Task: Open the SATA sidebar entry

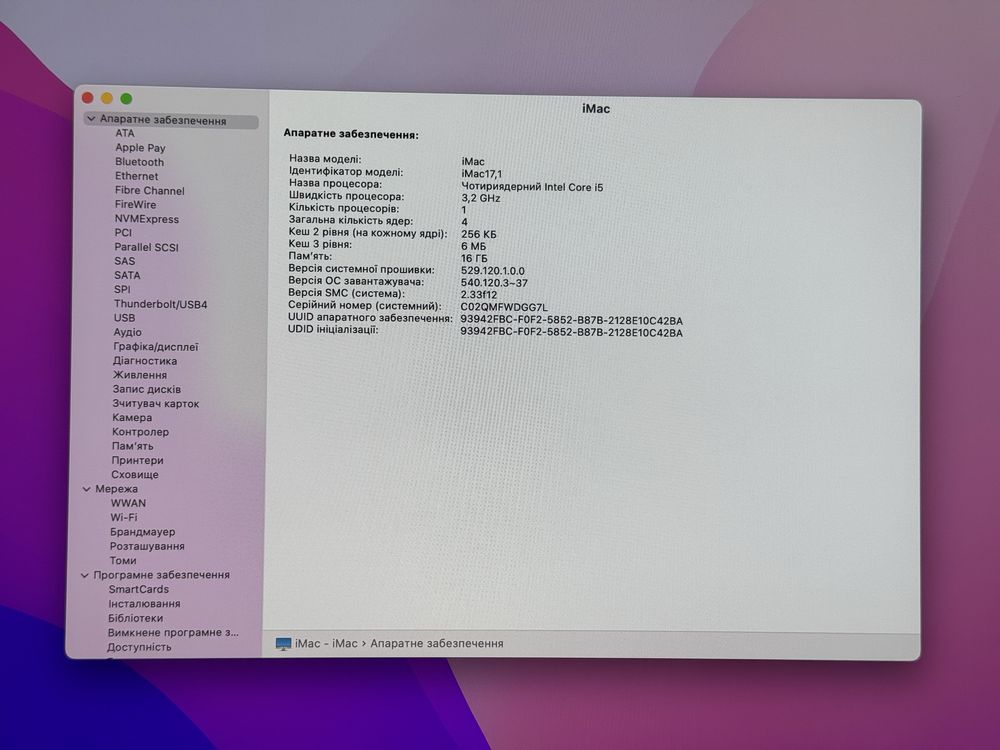Action: click(x=127, y=276)
